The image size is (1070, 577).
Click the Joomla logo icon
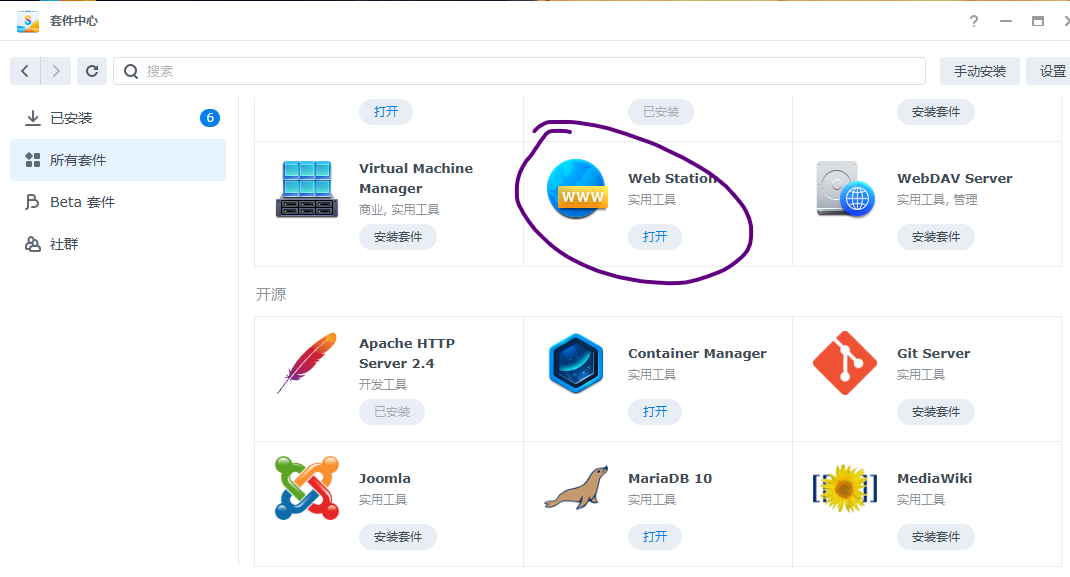tap(307, 488)
